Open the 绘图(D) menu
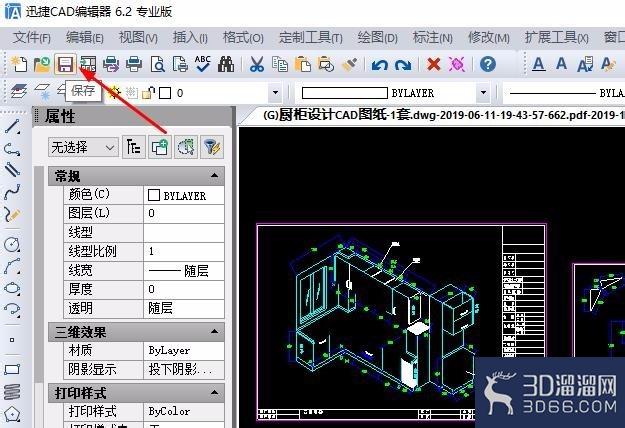The image size is (625, 428). pos(377,38)
